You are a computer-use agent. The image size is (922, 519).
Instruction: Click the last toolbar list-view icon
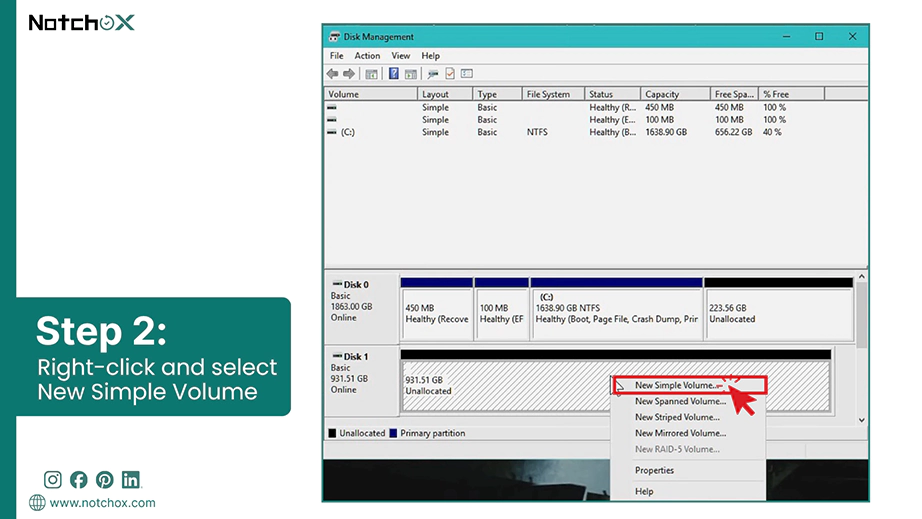[467, 73]
